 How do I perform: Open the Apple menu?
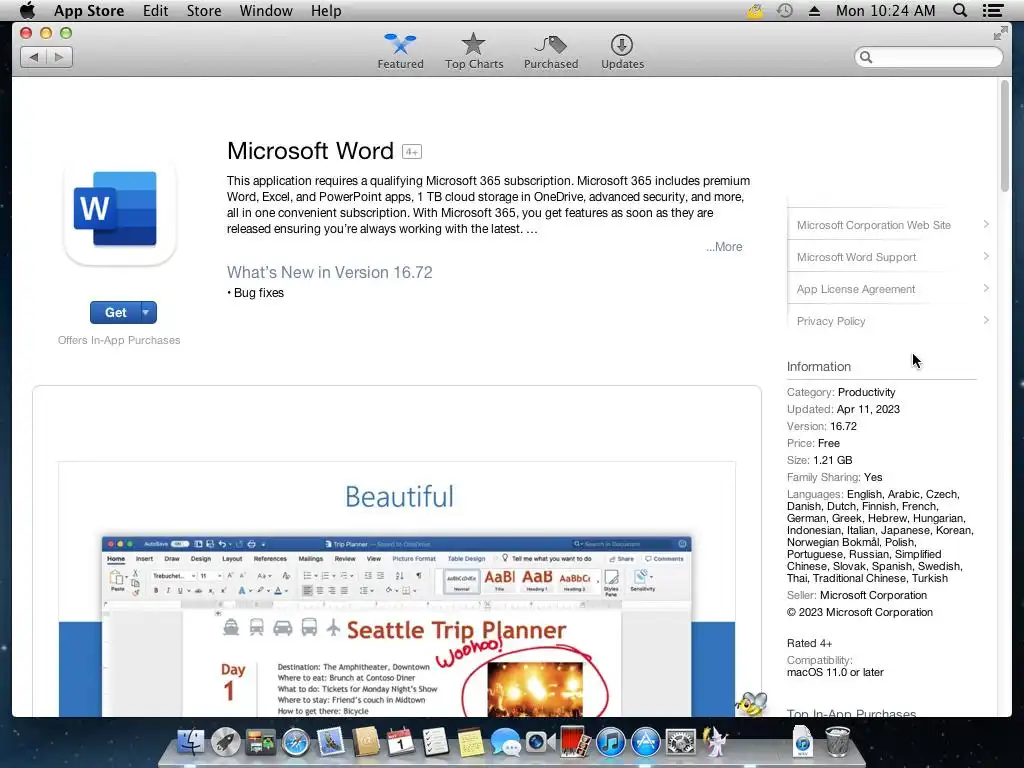click(27, 10)
